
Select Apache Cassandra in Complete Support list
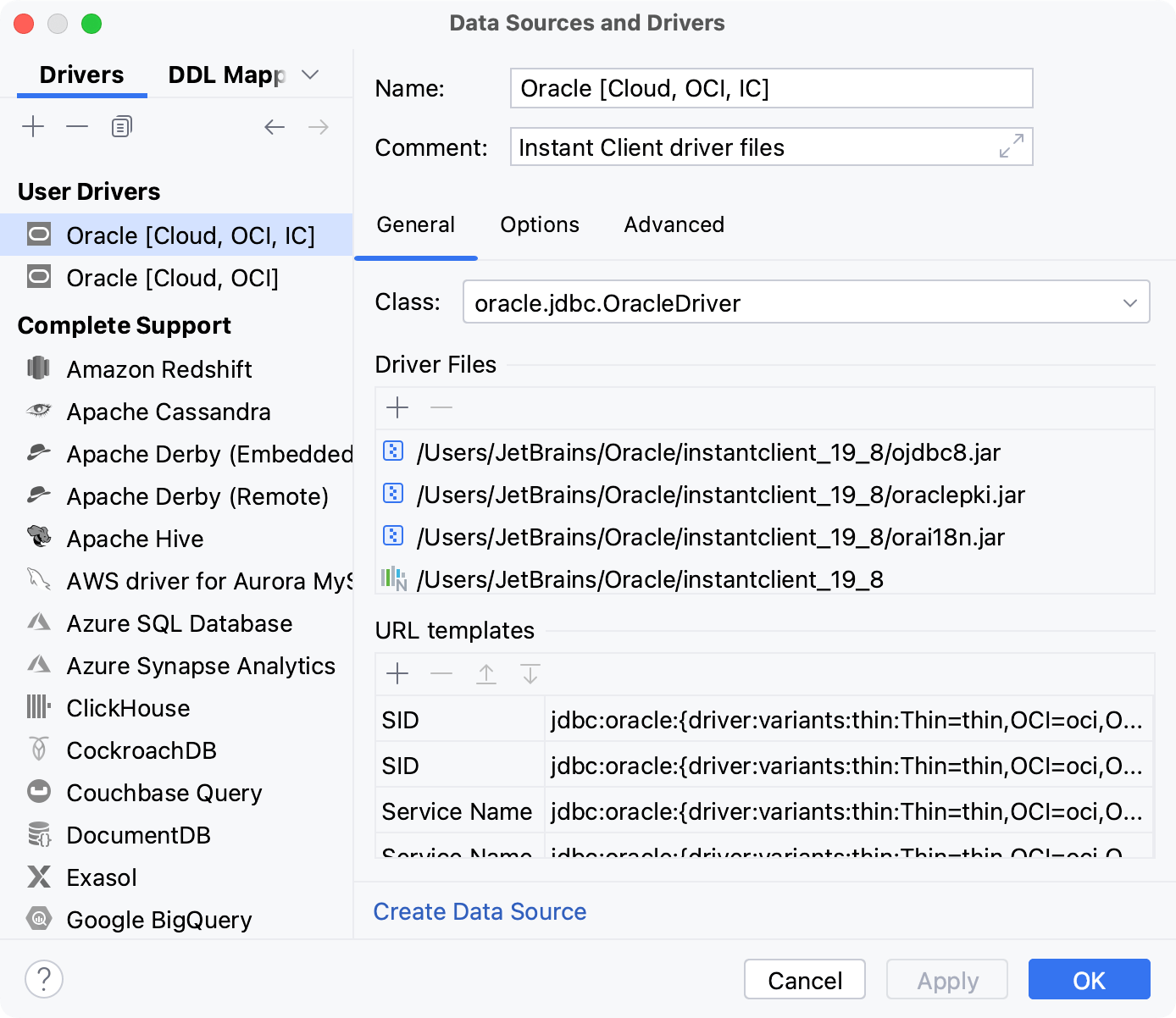[x=168, y=412]
